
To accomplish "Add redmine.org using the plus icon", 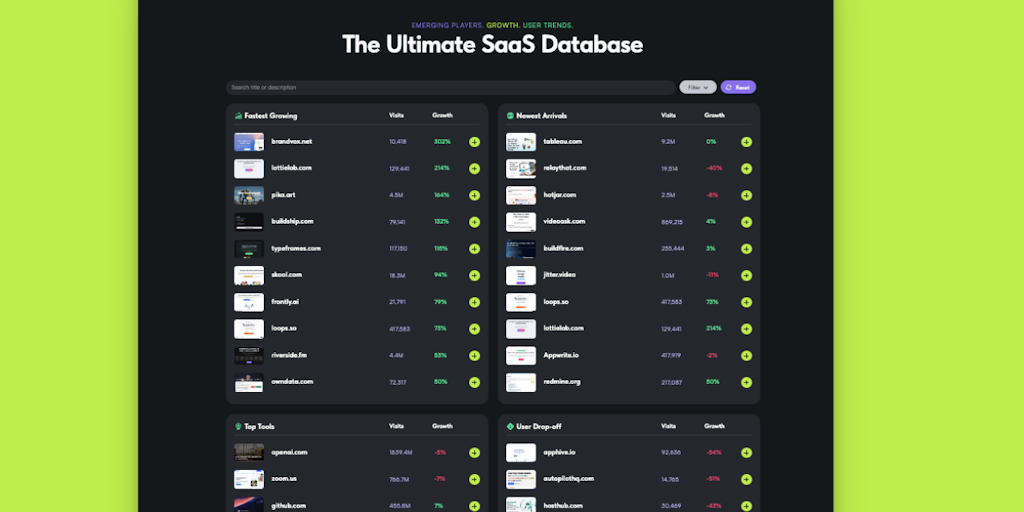I will (746, 383).
